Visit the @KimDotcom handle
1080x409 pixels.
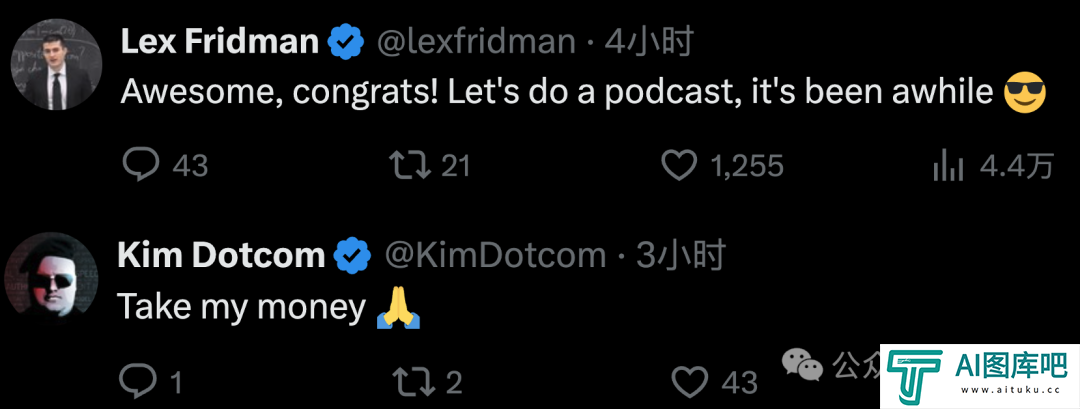(495, 256)
